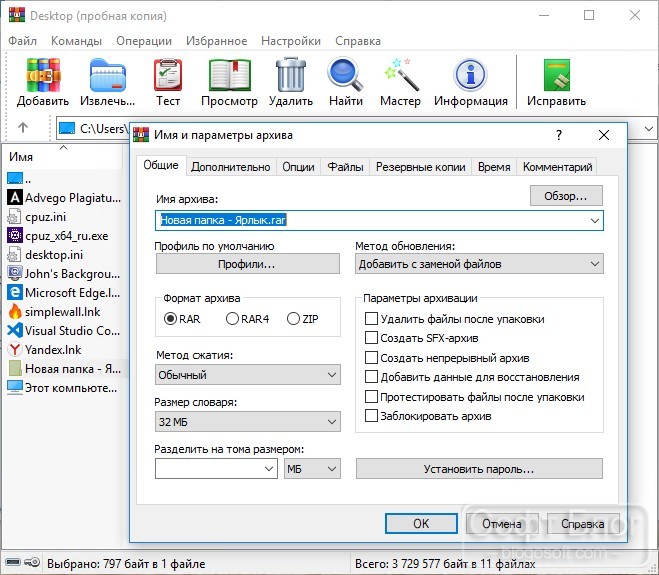Click the Отмена button

click(502, 523)
